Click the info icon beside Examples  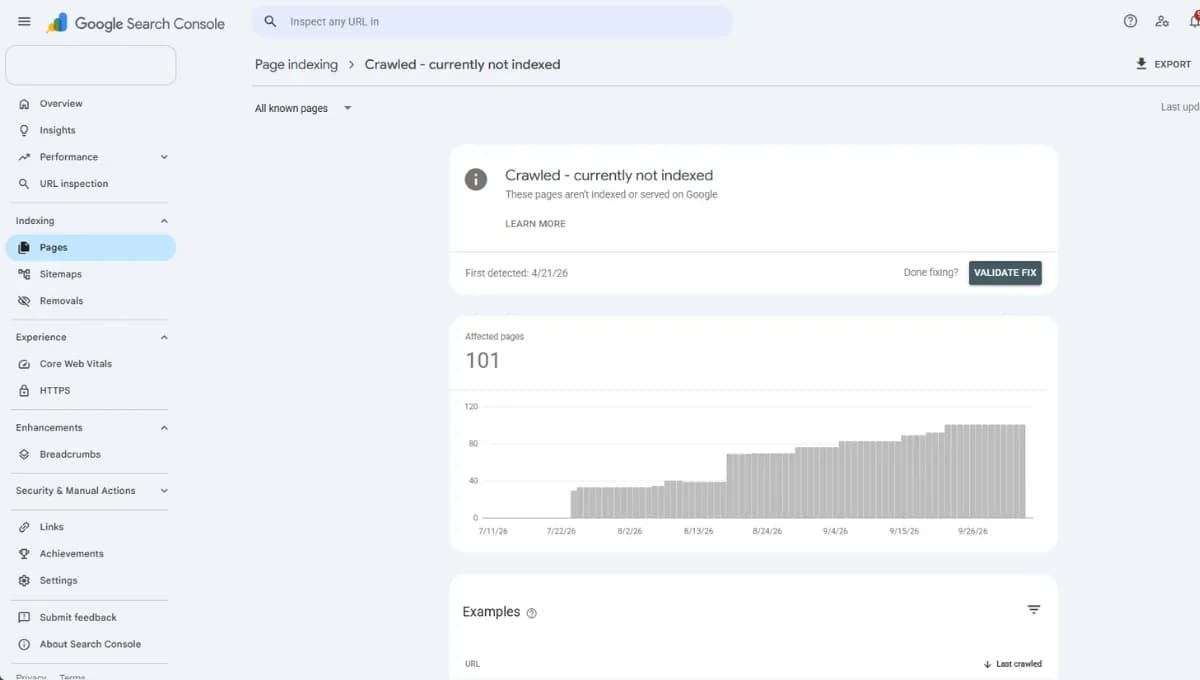(531, 613)
